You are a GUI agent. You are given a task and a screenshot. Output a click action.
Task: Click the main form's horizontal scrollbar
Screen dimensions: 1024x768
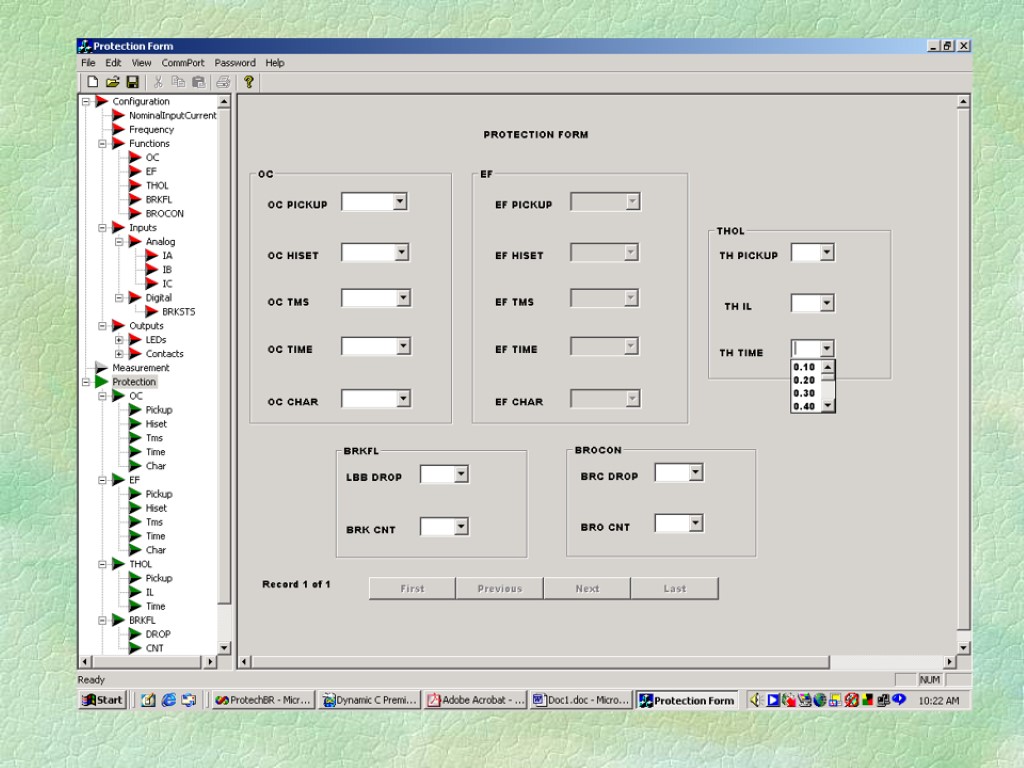click(540, 662)
